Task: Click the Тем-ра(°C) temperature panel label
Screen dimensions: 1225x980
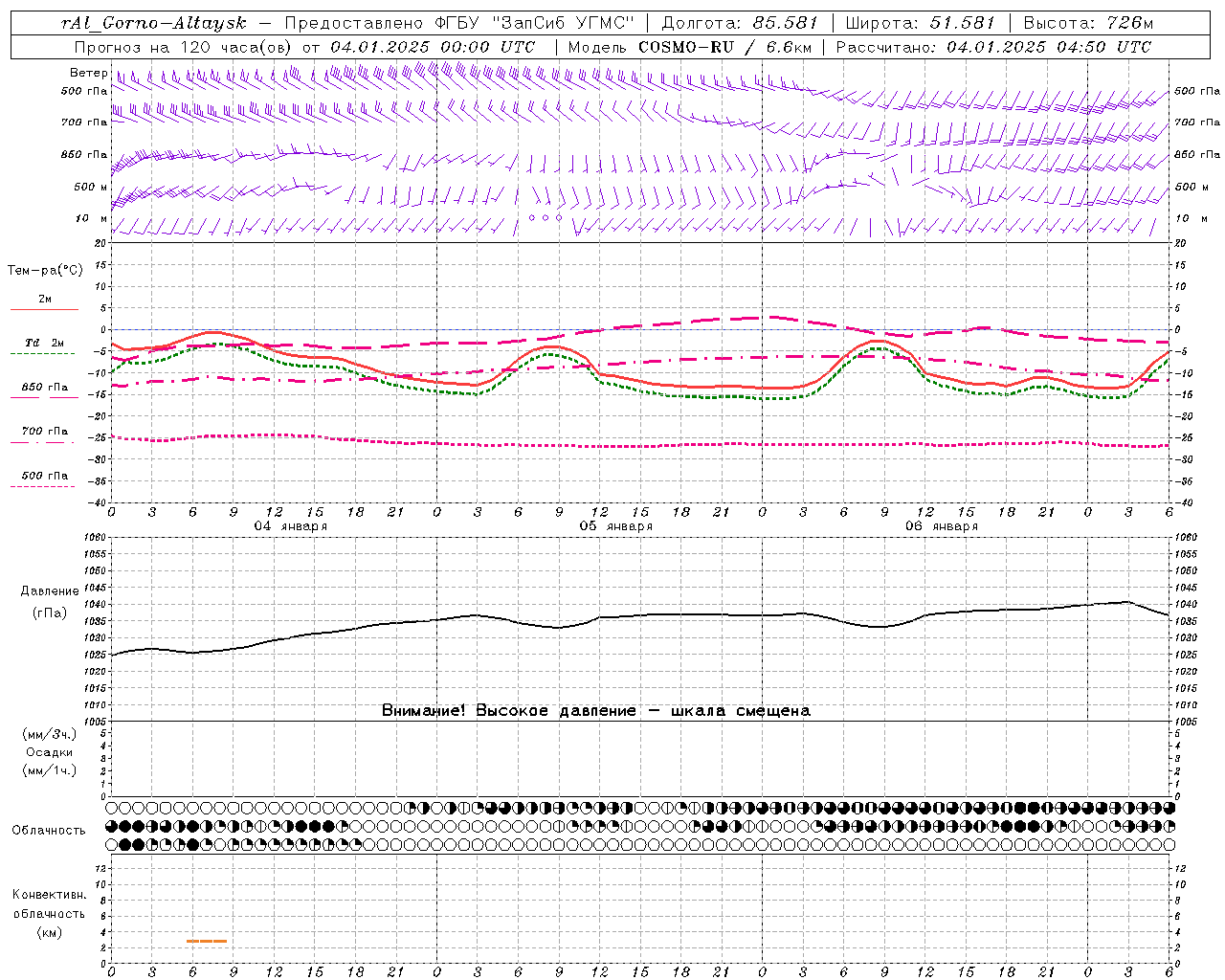Action: pyautogui.click(x=45, y=270)
